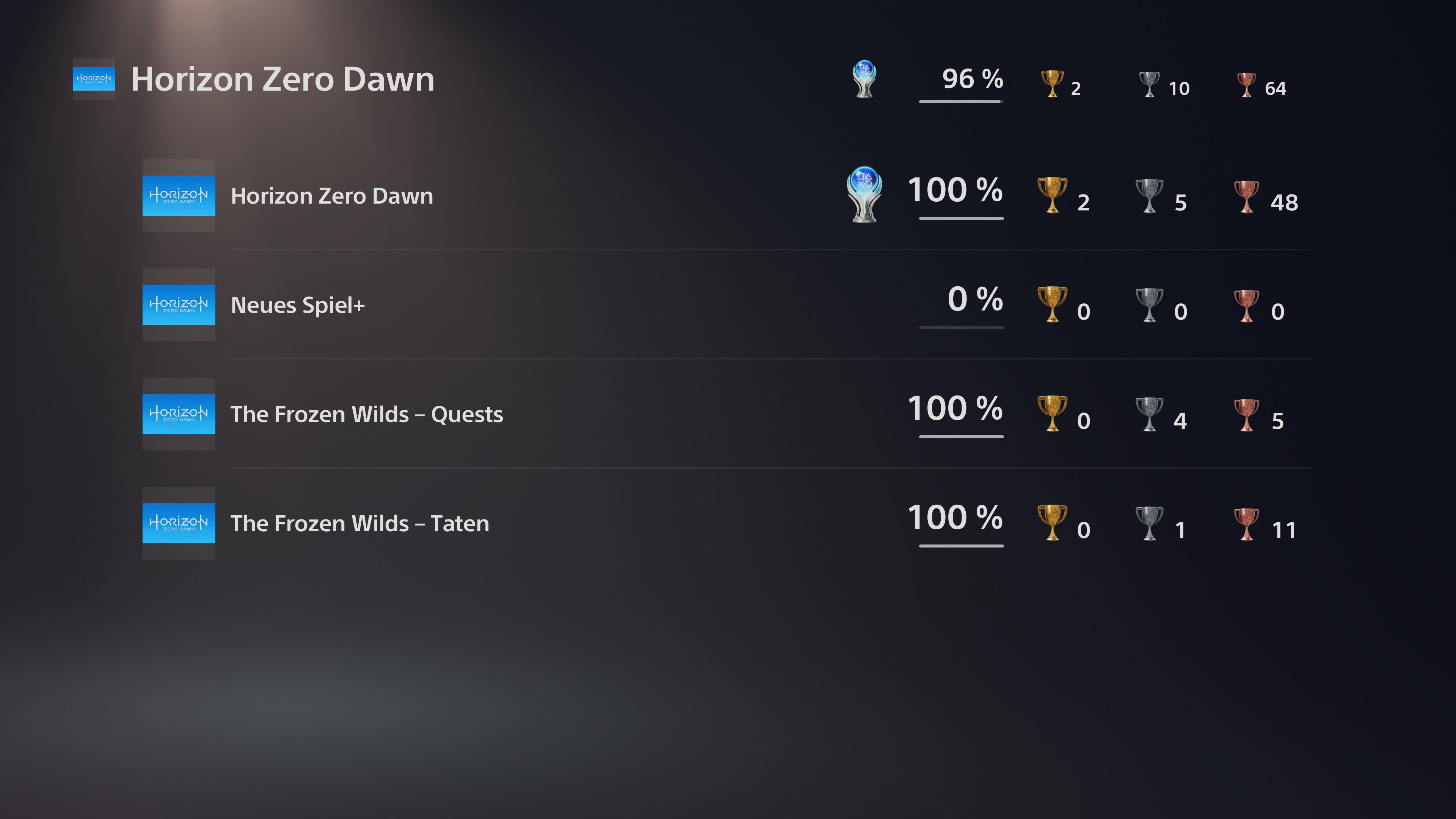Select The Frozen Wilds – Taten entry
This screenshot has height=819, width=1456.
click(728, 523)
